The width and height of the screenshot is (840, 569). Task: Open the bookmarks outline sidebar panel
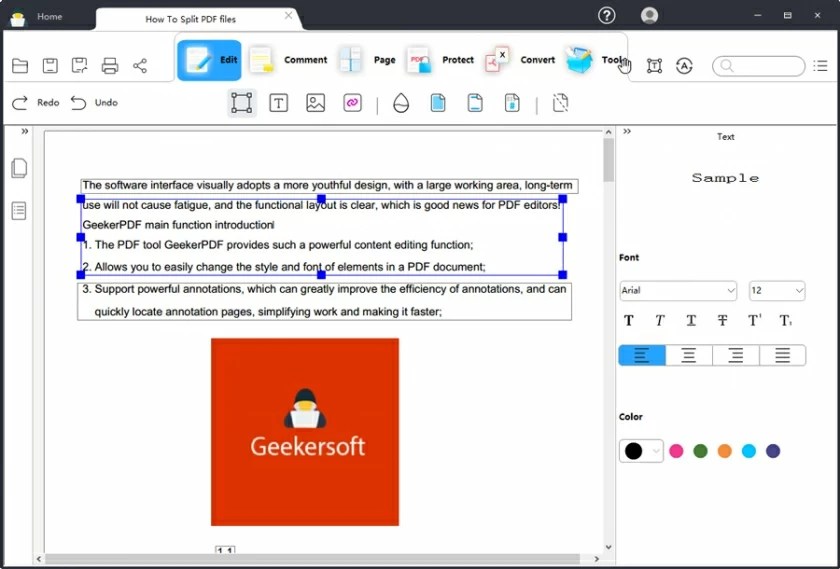(19, 211)
